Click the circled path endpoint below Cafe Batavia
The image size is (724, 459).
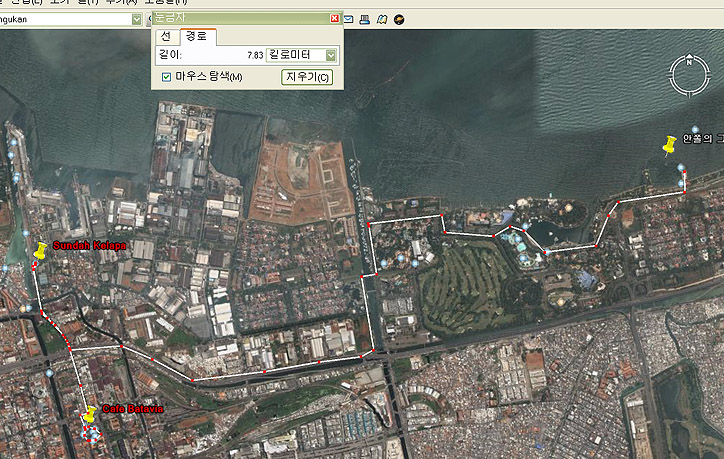[90, 435]
